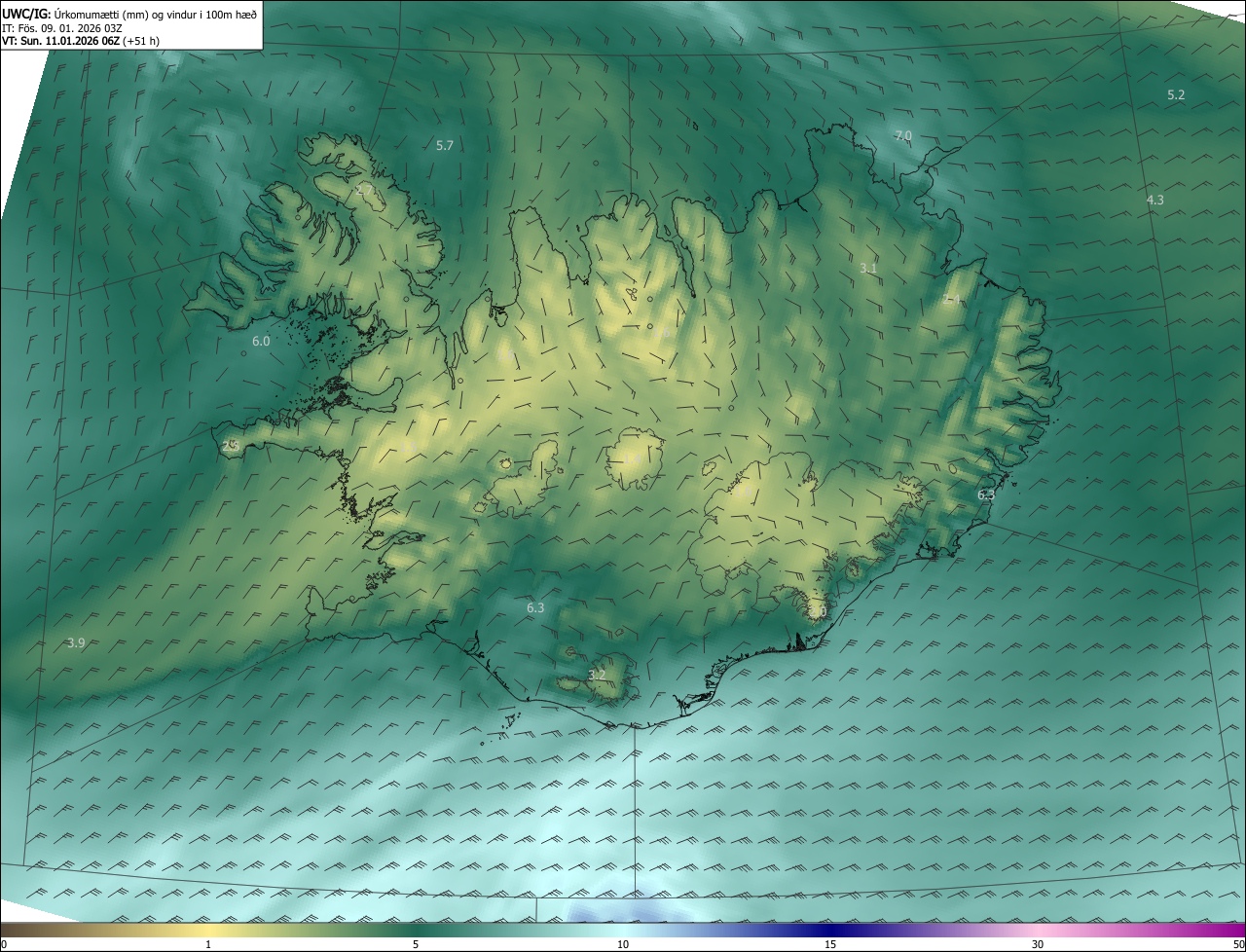Click the 6.0 value label on the map

tap(261, 341)
